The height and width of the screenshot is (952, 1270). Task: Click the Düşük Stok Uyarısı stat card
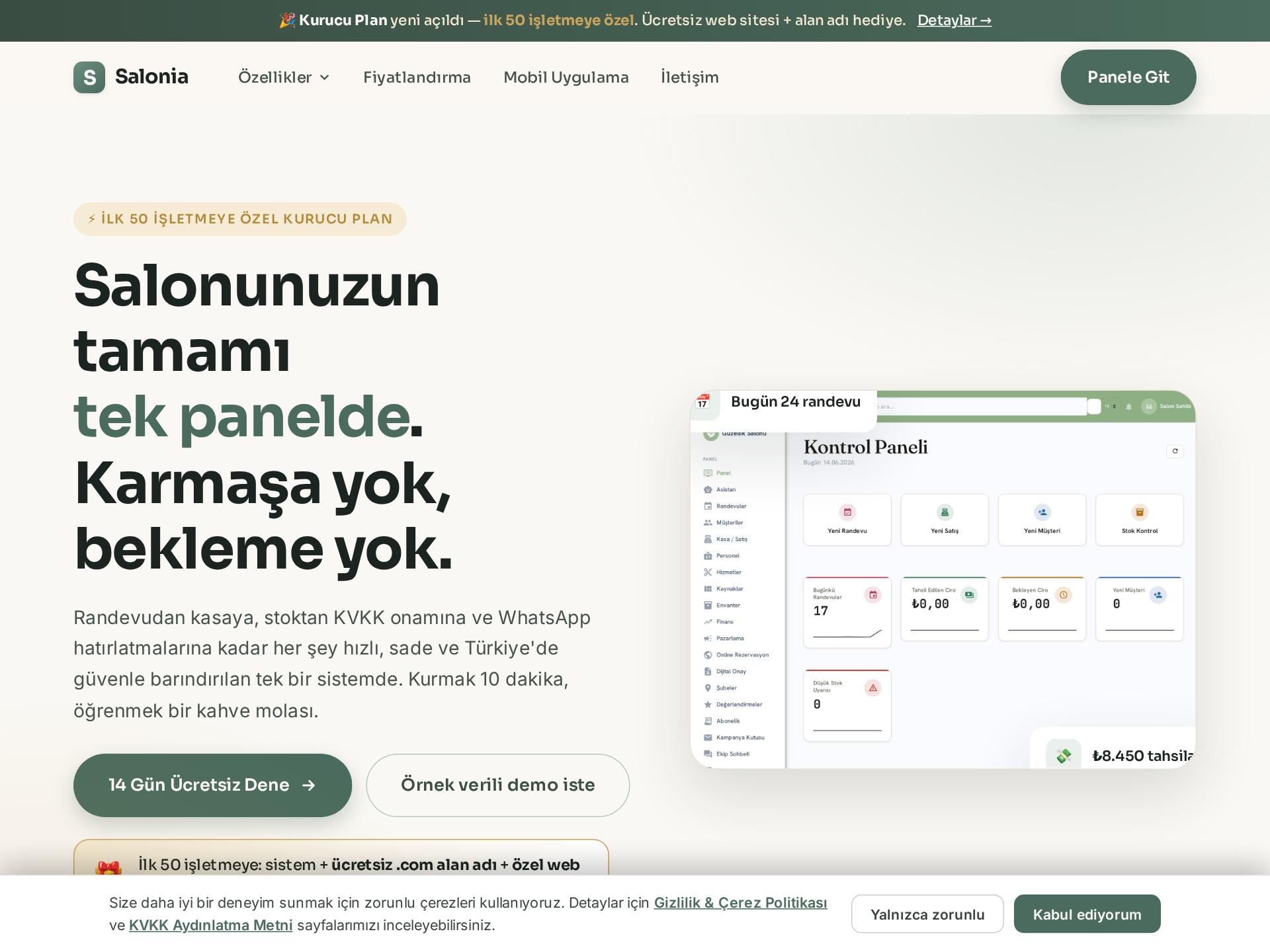tap(847, 705)
